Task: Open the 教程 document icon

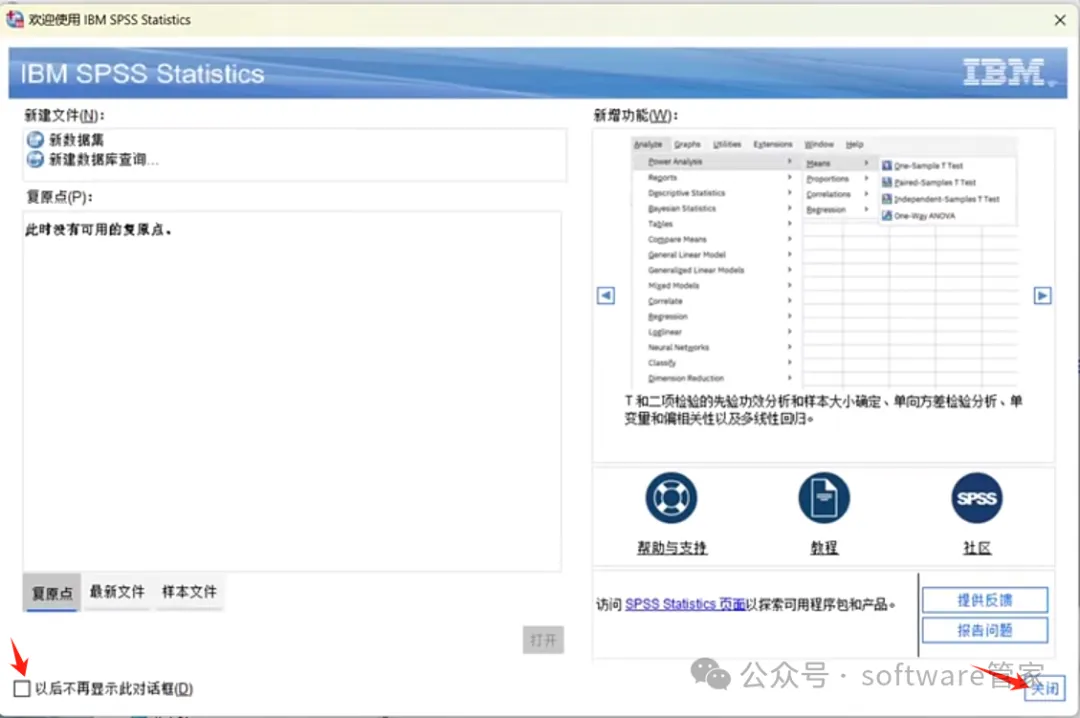Action: (x=824, y=498)
